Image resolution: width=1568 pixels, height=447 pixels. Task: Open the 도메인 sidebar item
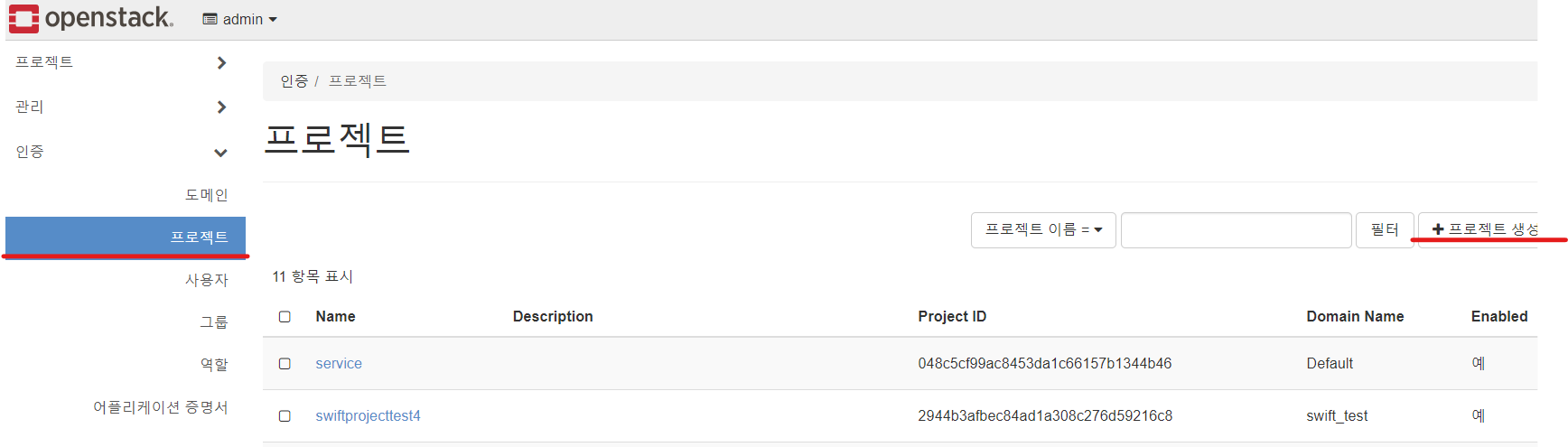[207, 195]
